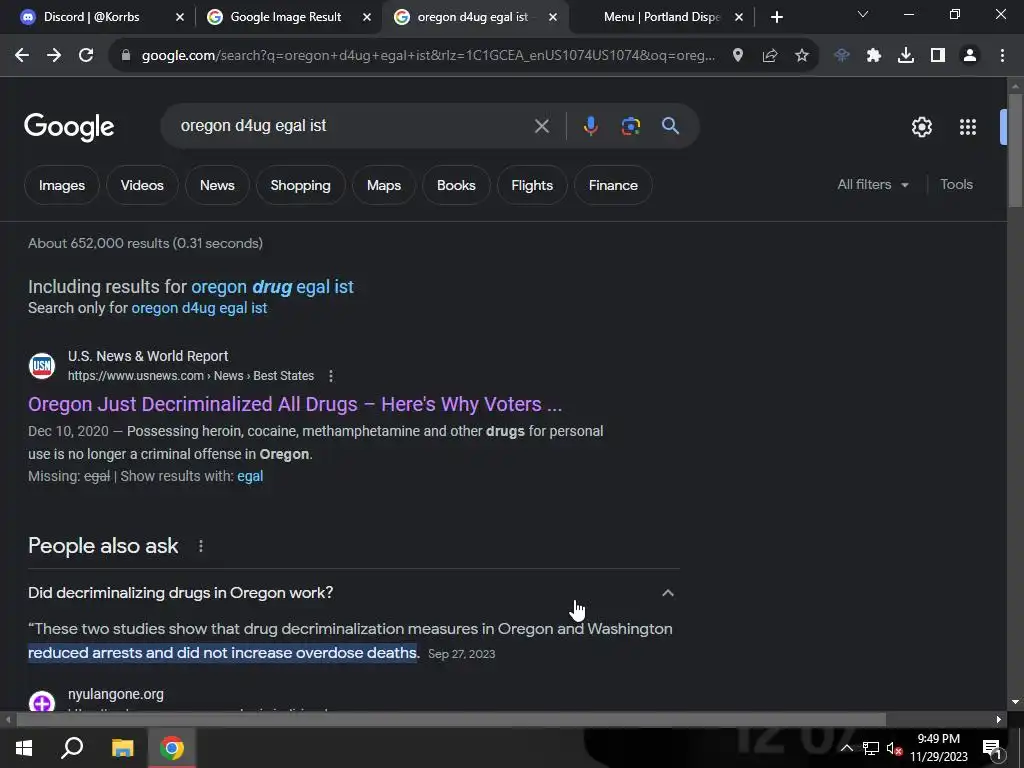Open the Google apps grid
The height and width of the screenshot is (768, 1024).
click(968, 127)
